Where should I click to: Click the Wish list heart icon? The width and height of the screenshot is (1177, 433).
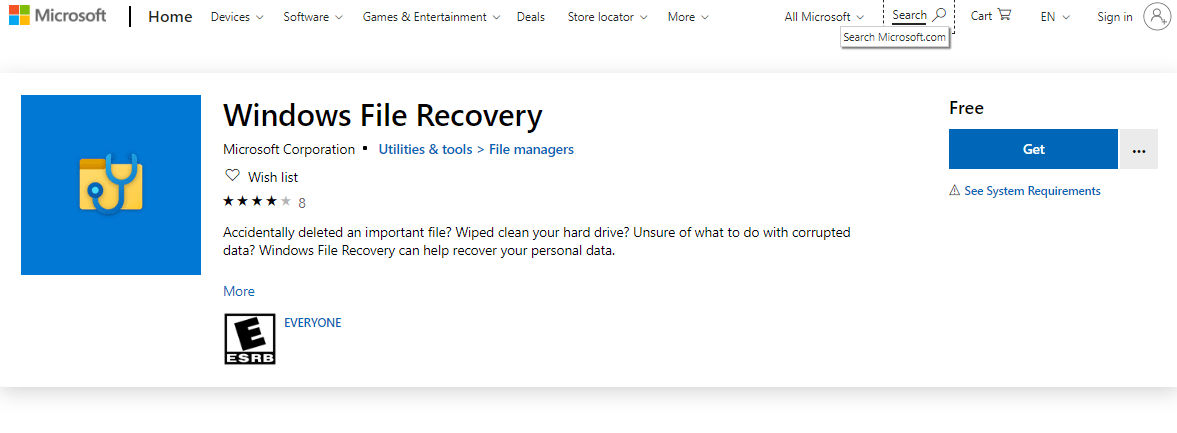pos(233,176)
